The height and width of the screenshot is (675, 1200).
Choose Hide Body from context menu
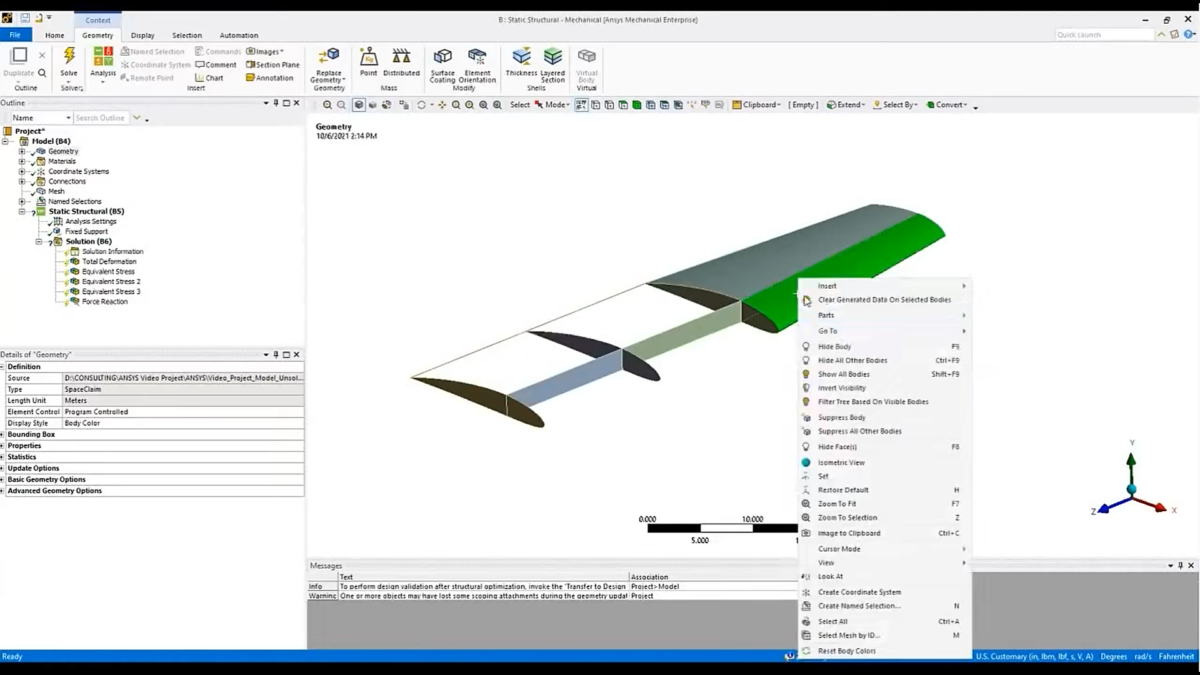pos(834,347)
